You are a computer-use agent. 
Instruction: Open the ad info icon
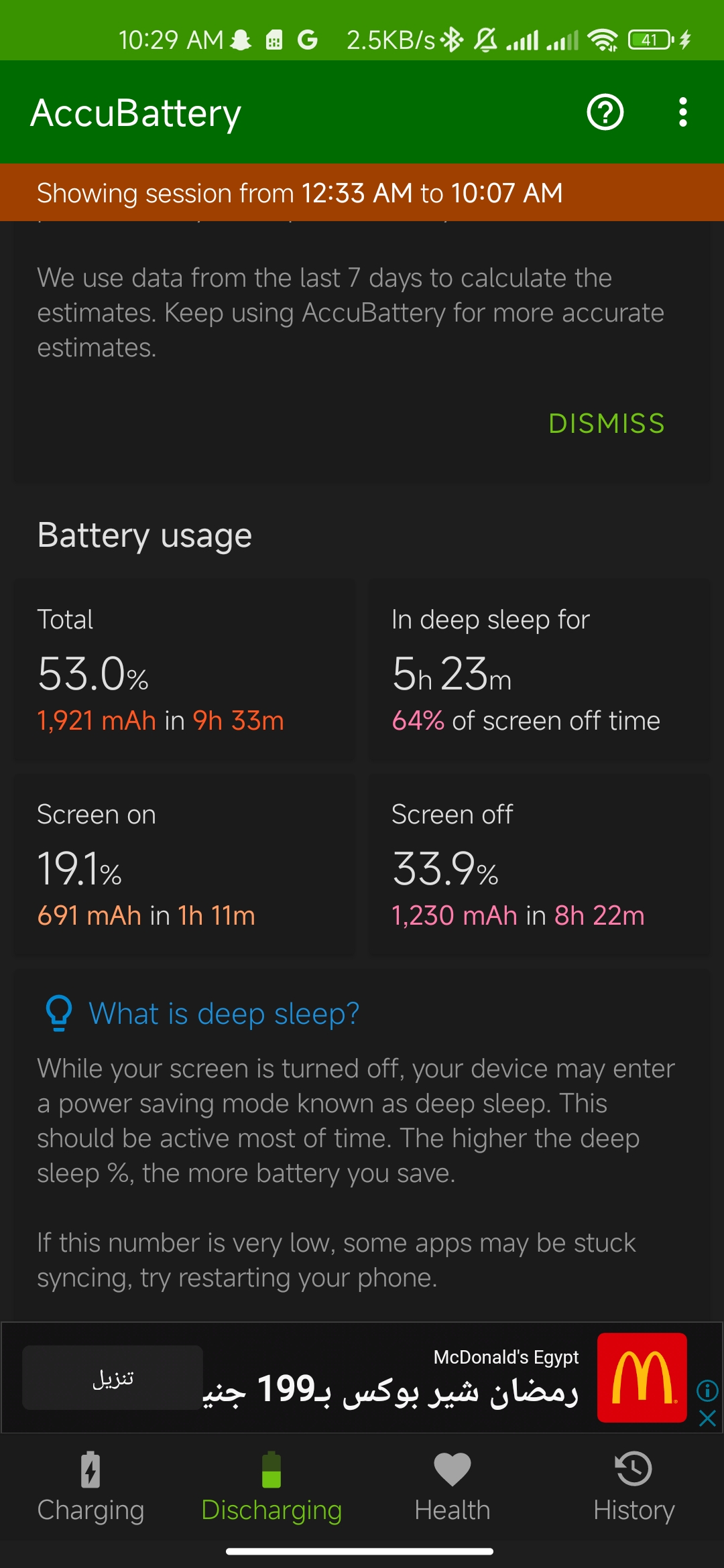click(707, 1390)
